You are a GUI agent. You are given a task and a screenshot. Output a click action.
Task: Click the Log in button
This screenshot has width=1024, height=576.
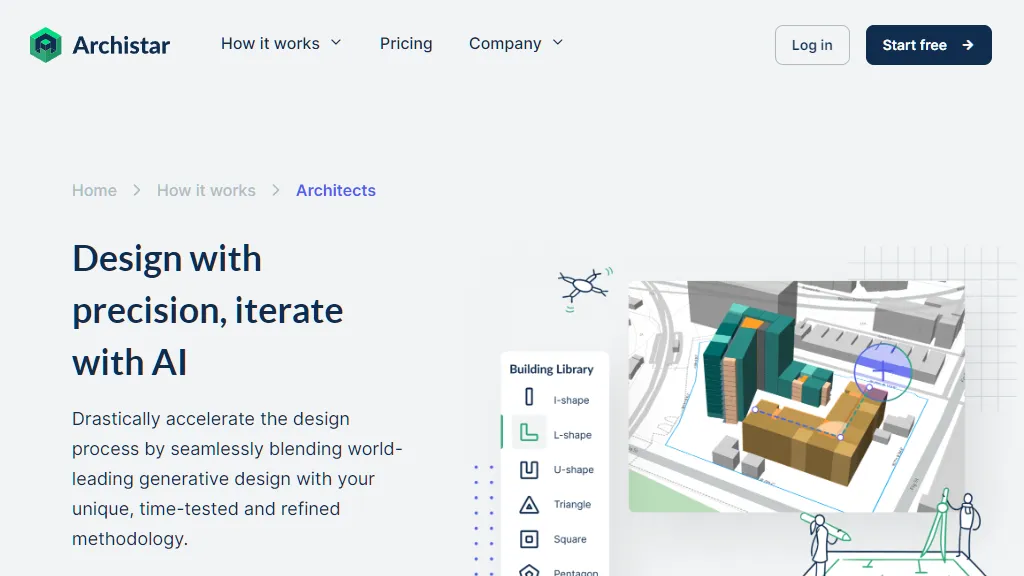pos(812,45)
